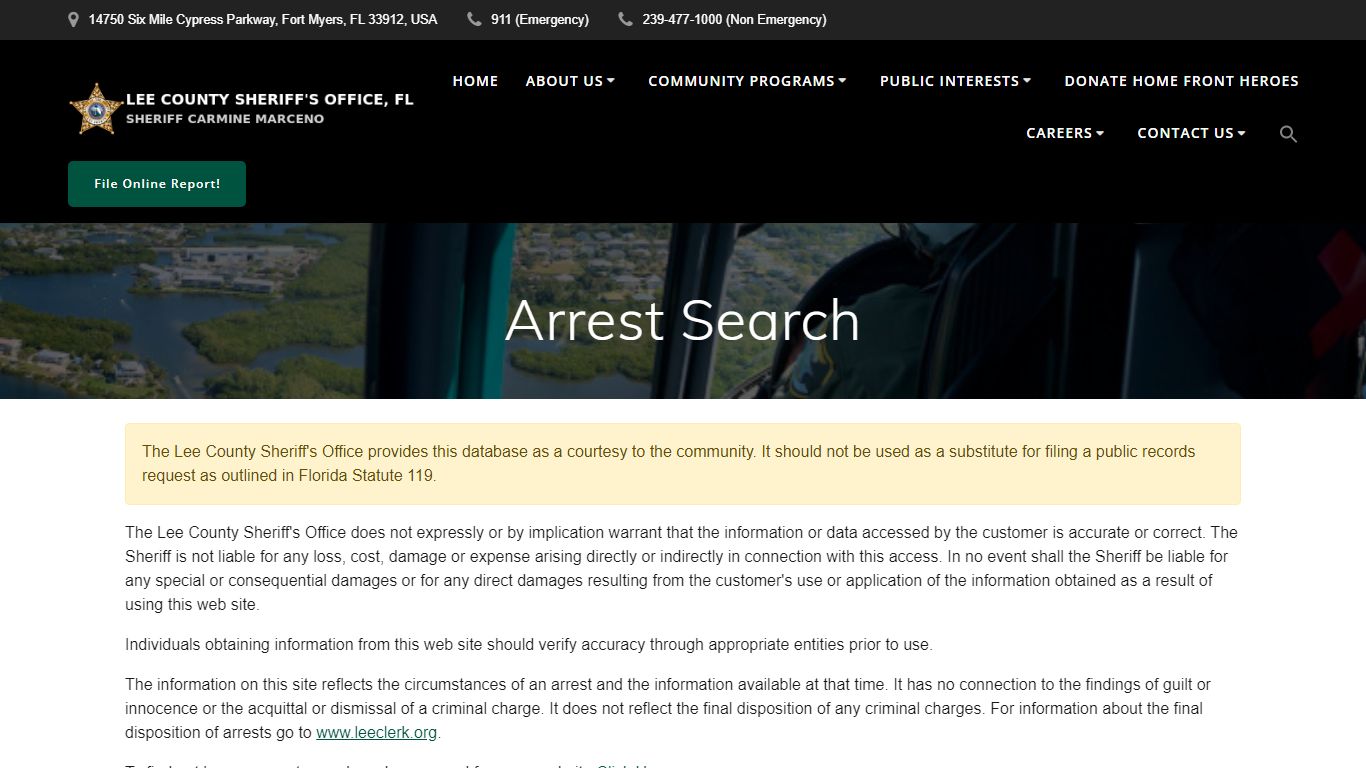The image size is (1366, 768).
Task: Click the 14750 Six Mile Cypress Parkway address
Action: pos(262,19)
